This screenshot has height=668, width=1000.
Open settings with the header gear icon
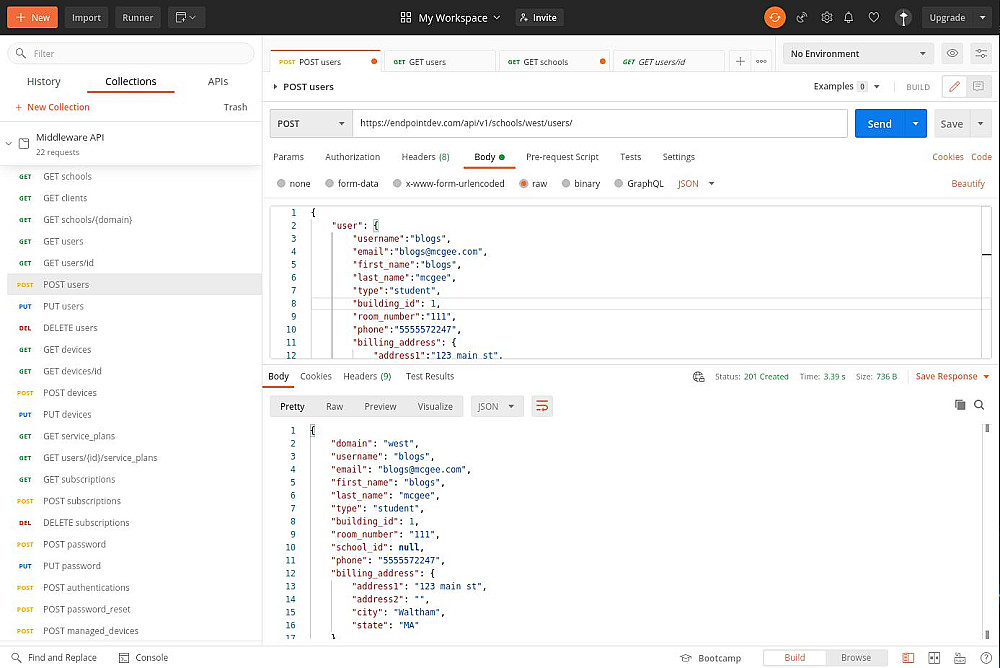827,18
